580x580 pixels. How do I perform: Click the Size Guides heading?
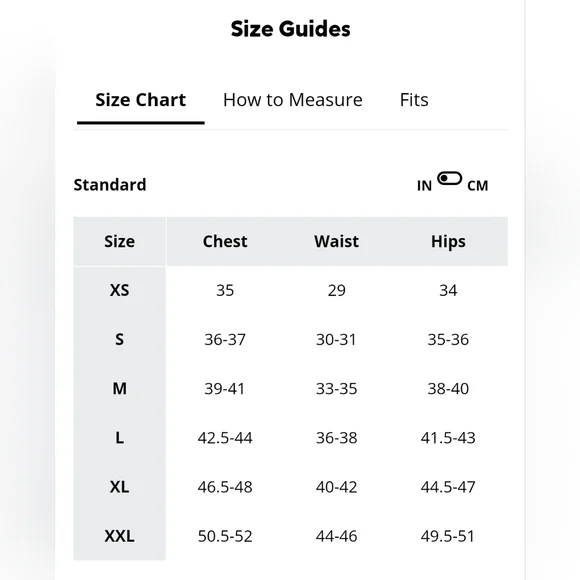290,29
